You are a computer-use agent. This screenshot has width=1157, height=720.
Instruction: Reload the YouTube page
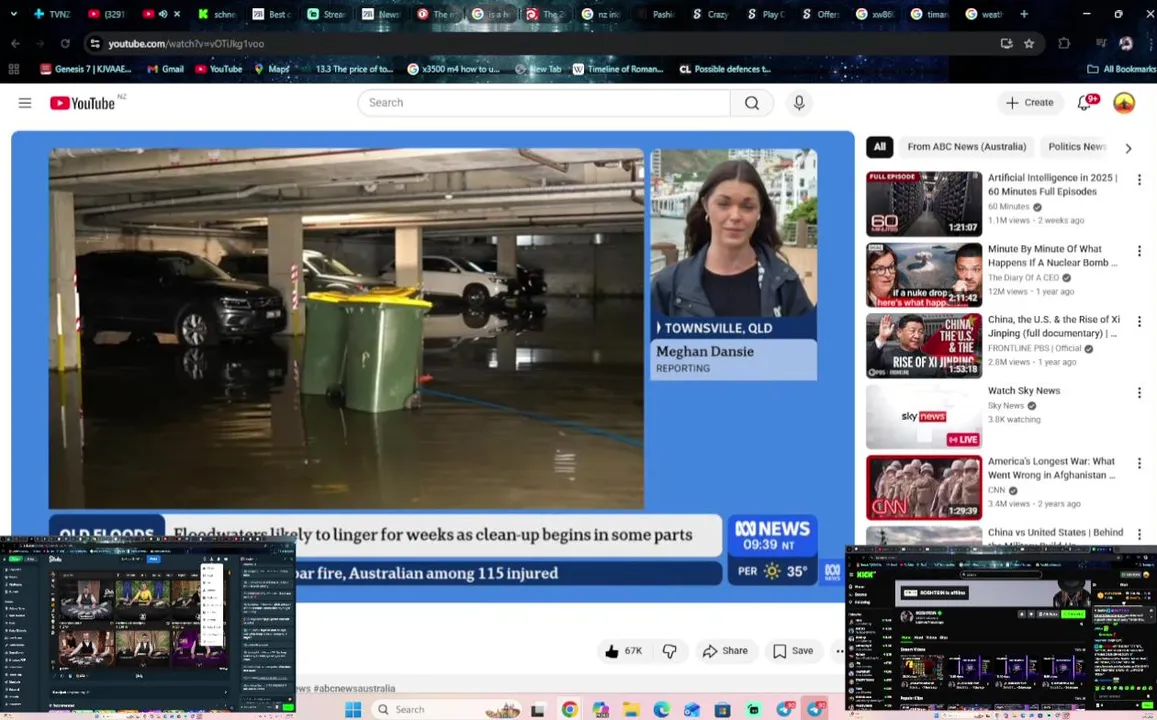66,44
